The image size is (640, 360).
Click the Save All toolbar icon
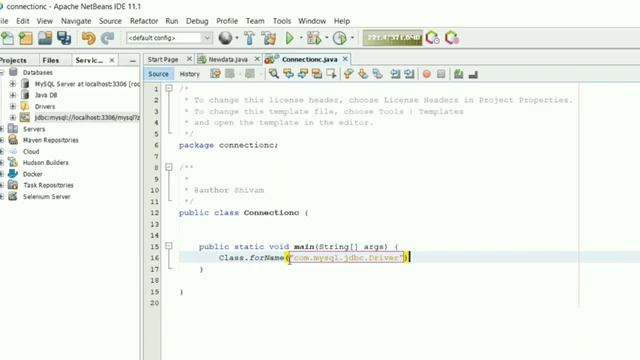64,38
